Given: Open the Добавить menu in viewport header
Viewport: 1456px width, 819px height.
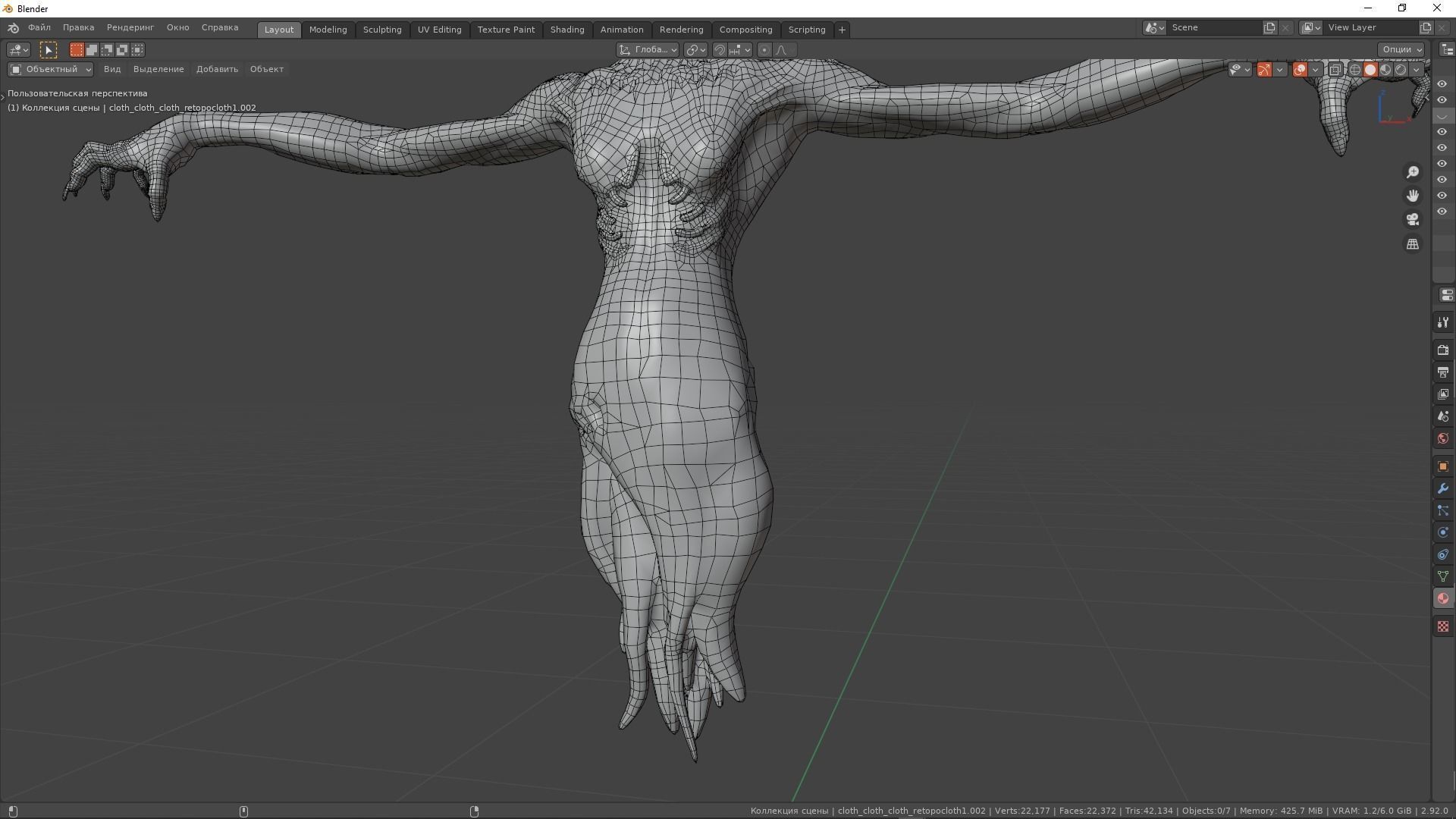Looking at the screenshot, I should pos(217,69).
